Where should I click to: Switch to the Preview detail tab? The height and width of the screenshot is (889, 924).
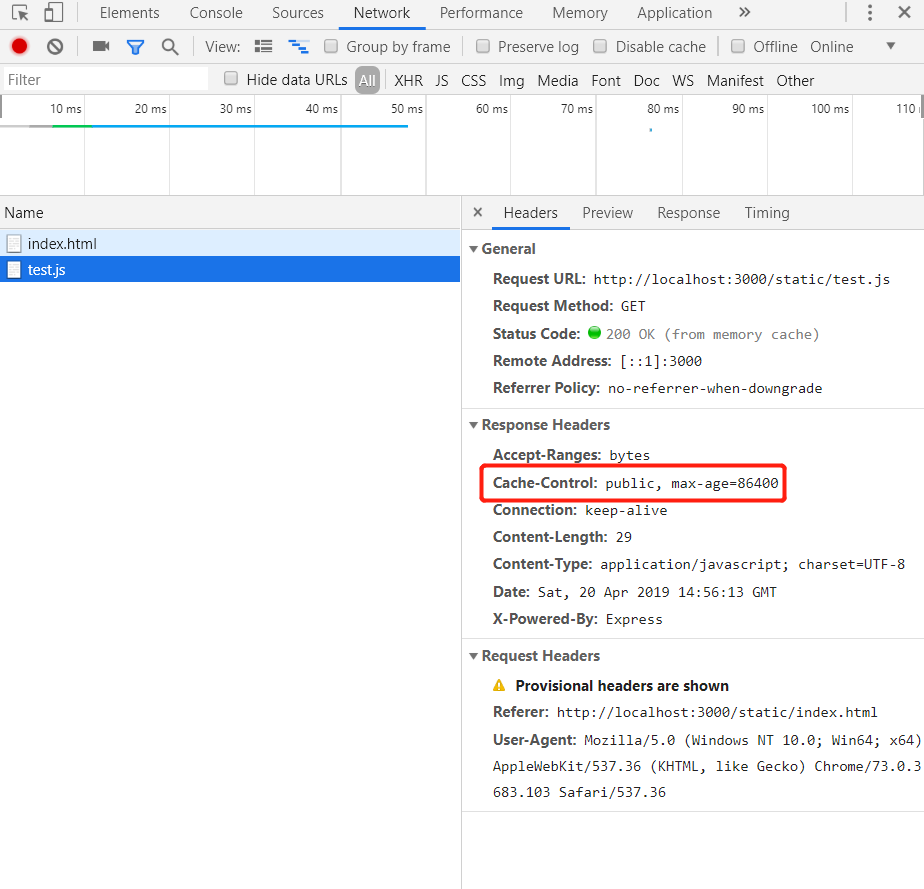(x=608, y=213)
